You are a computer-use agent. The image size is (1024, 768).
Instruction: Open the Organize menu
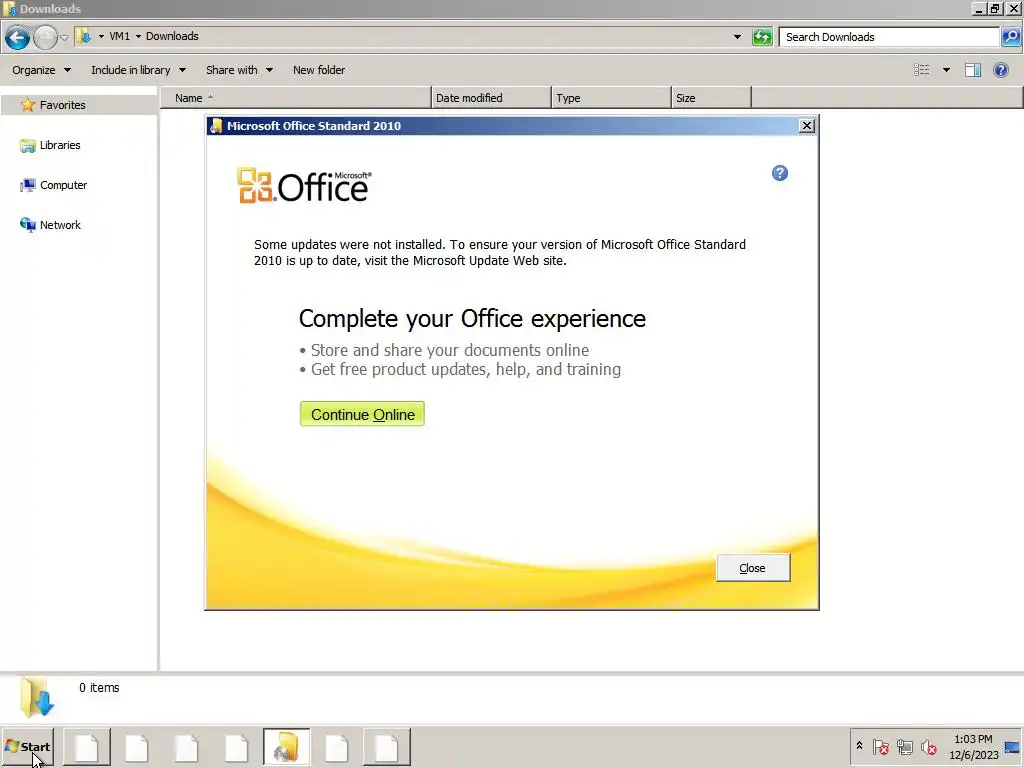pyautogui.click(x=41, y=70)
